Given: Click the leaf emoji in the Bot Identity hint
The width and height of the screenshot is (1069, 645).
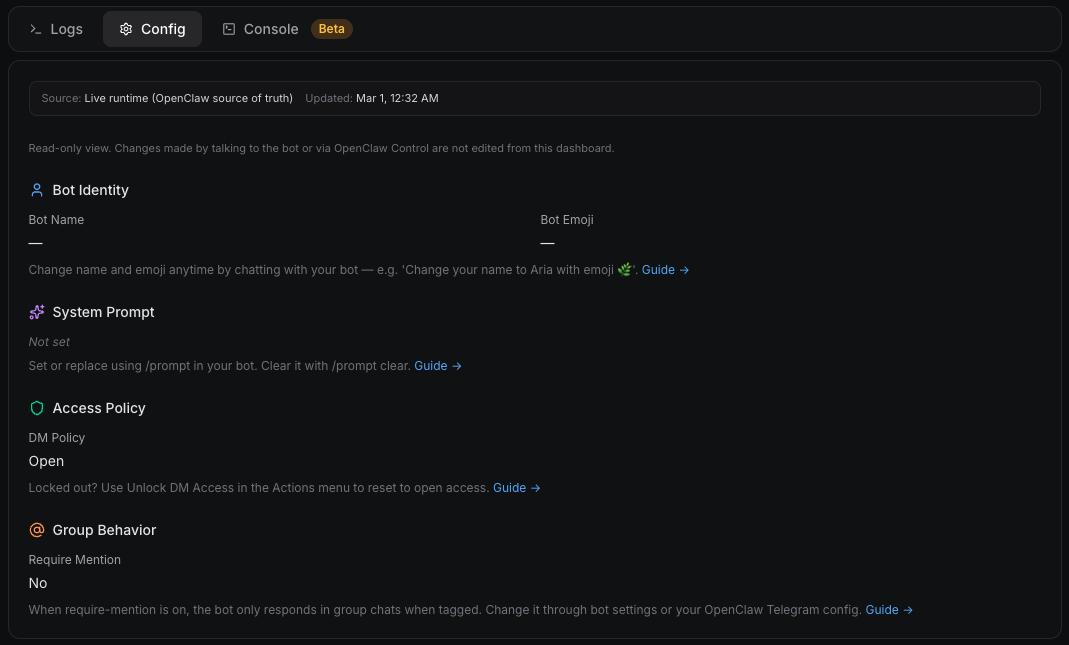Looking at the screenshot, I should [x=624, y=269].
